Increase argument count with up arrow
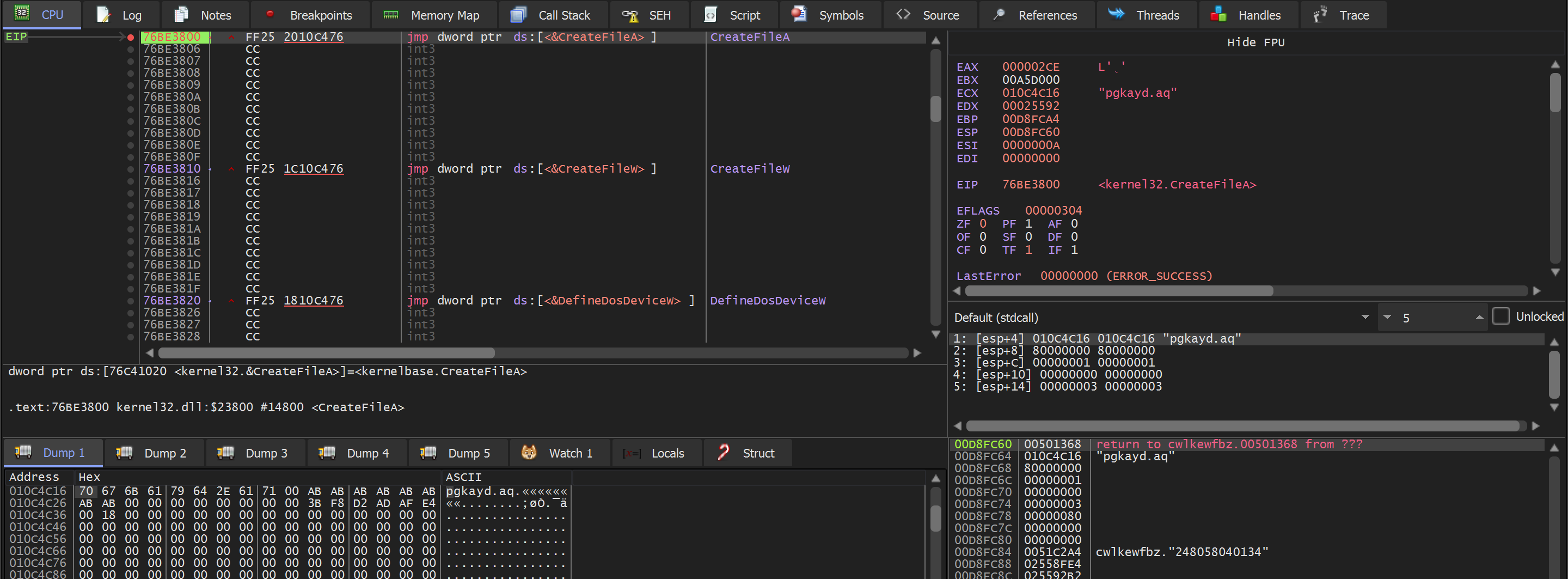Viewport: 1568px width, 579px height. pyautogui.click(x=1479, y=317)
